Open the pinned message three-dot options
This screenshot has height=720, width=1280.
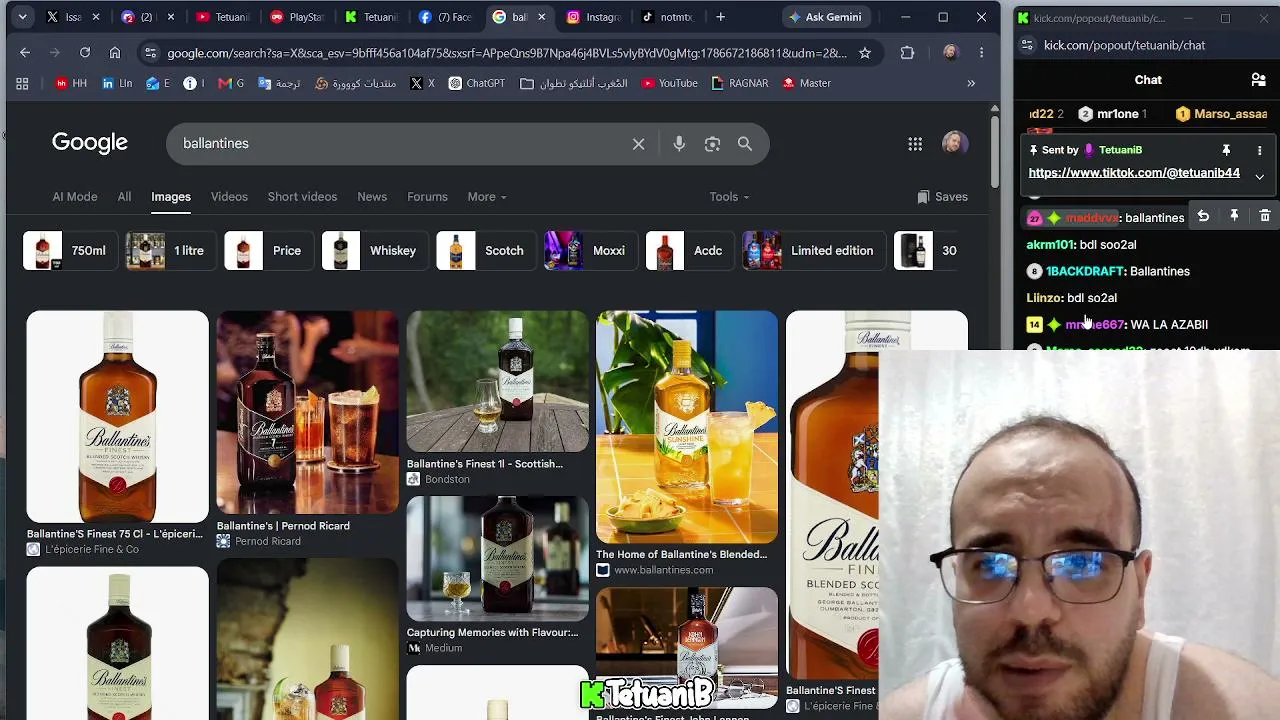[1259, 150]
